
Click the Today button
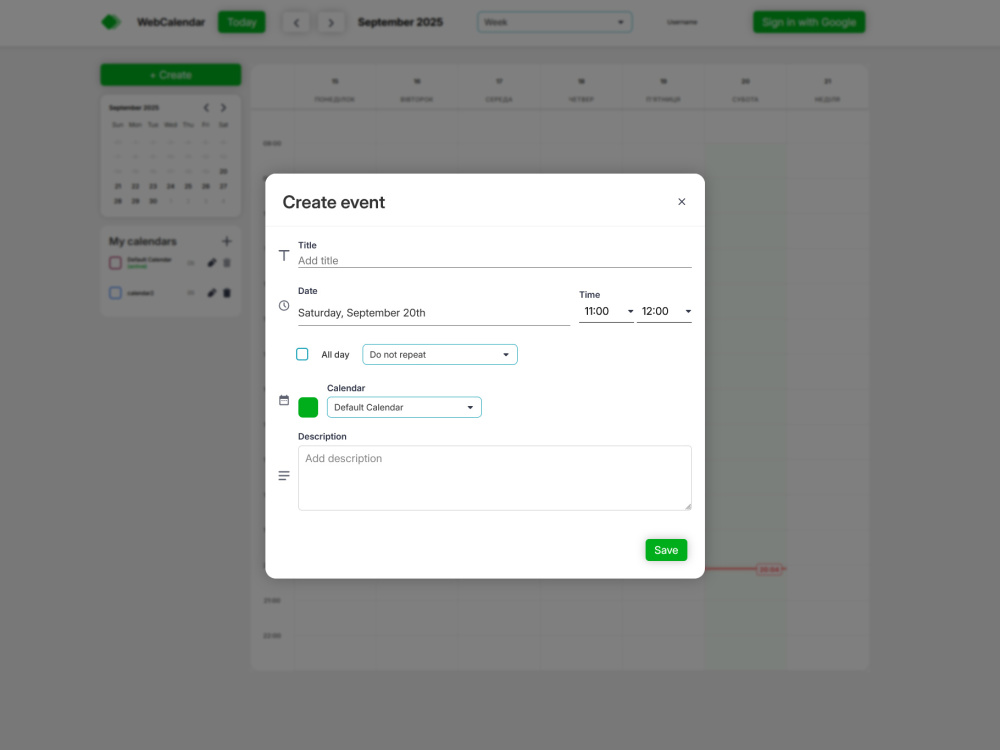point(241,22)
